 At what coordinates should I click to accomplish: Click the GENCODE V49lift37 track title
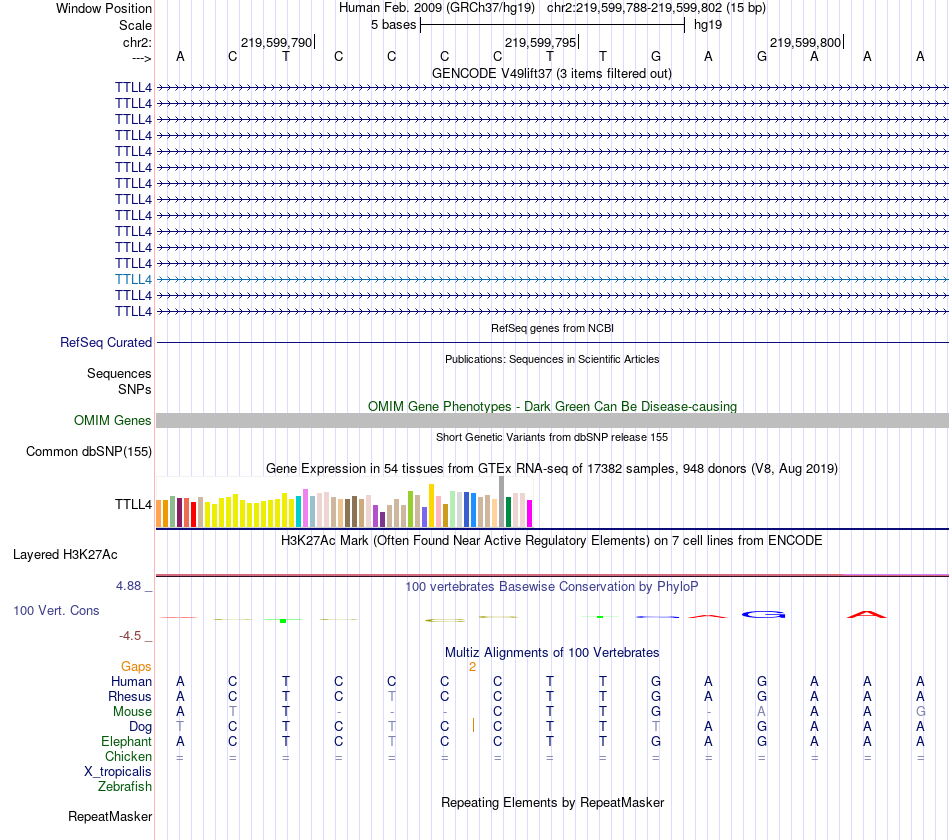(x=551, y=73)
